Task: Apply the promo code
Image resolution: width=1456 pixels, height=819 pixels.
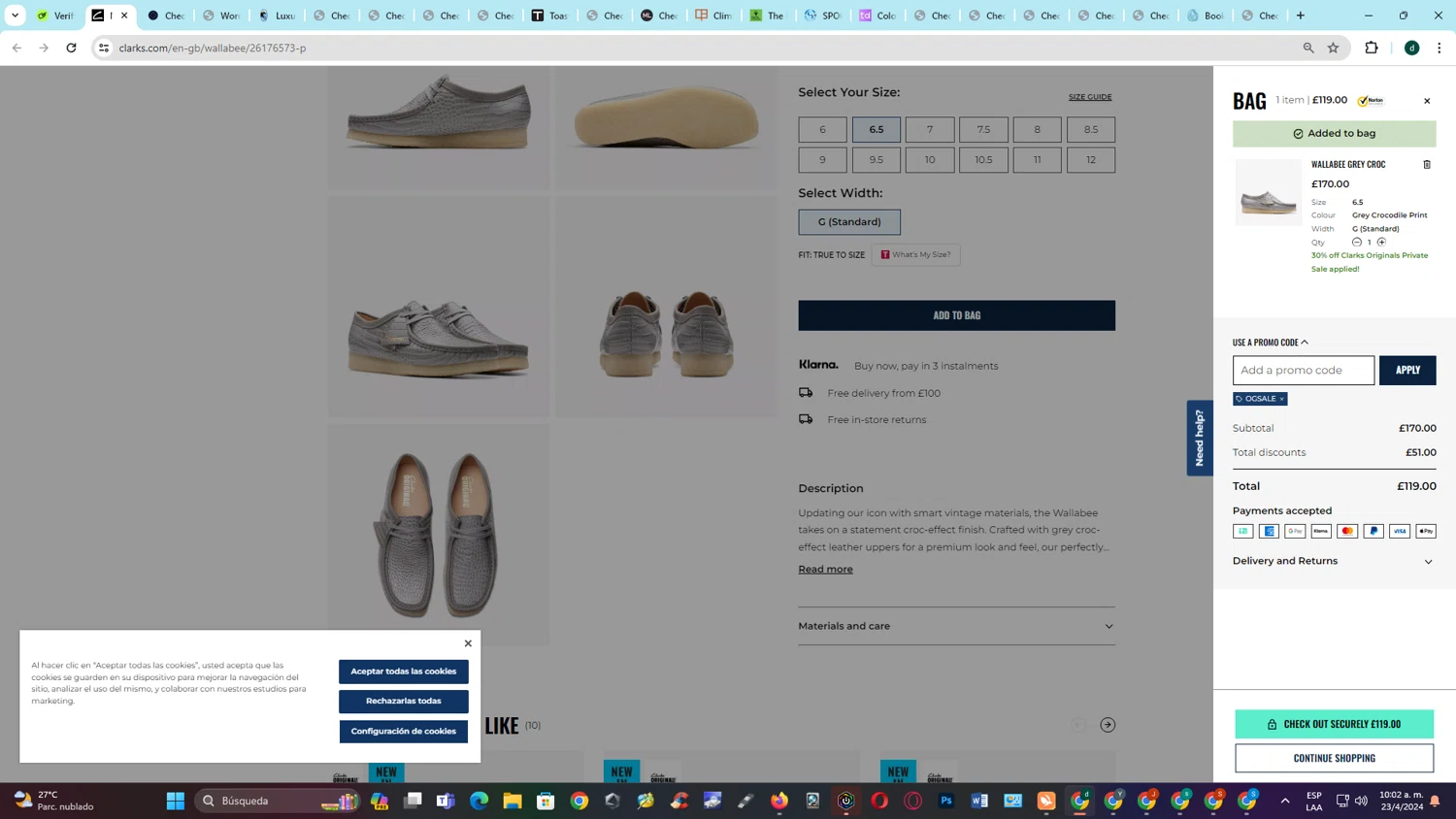Action: 1407,370
